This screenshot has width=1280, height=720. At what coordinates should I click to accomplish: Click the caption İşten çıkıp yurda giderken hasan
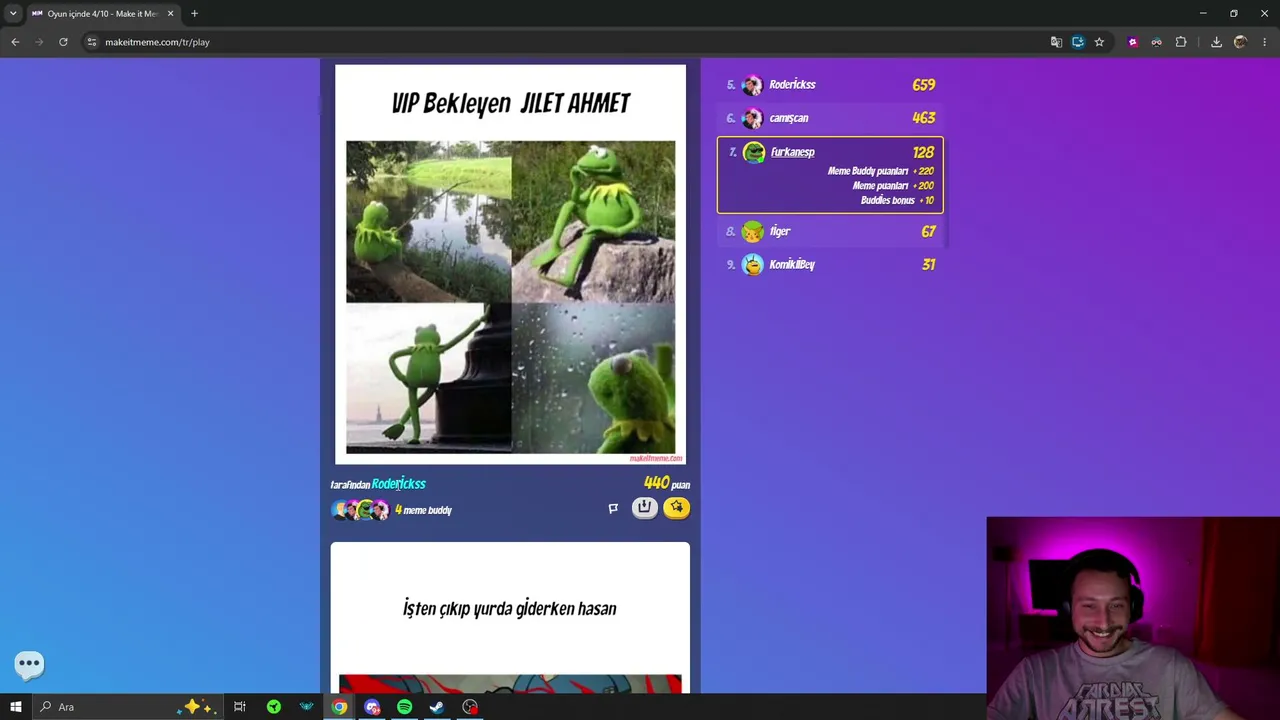[510, 608]
